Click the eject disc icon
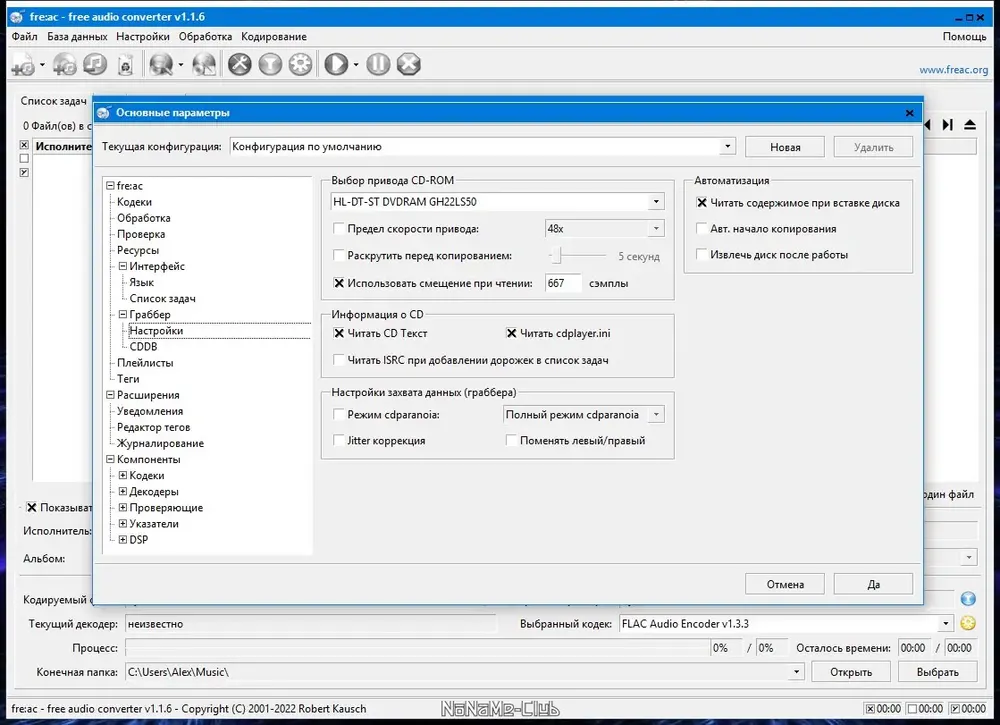Viewport: 1000px width, 725px height. 969,125
